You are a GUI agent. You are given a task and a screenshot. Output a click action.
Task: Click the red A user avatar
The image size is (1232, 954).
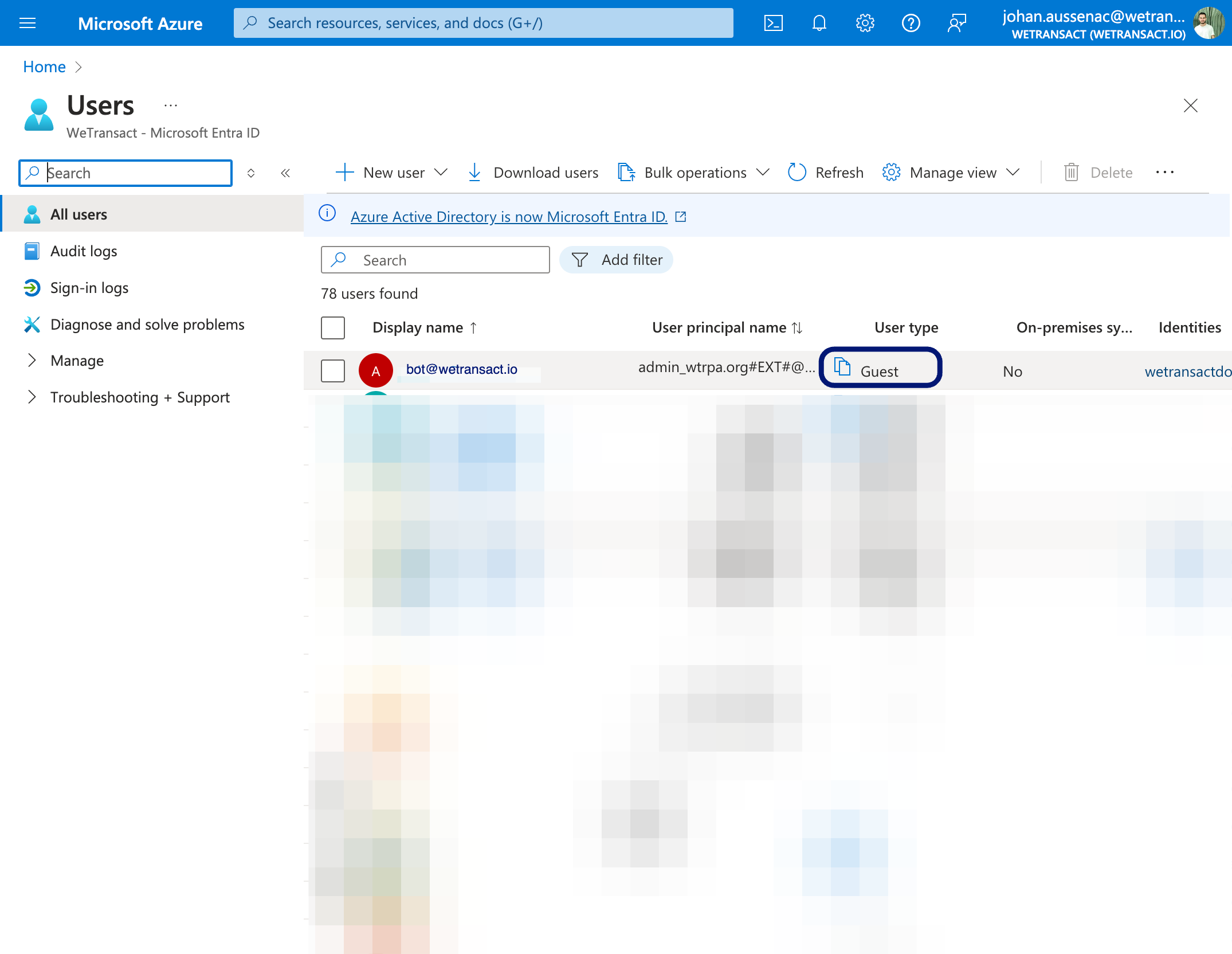pyautogui.click(x=376, y=370)
